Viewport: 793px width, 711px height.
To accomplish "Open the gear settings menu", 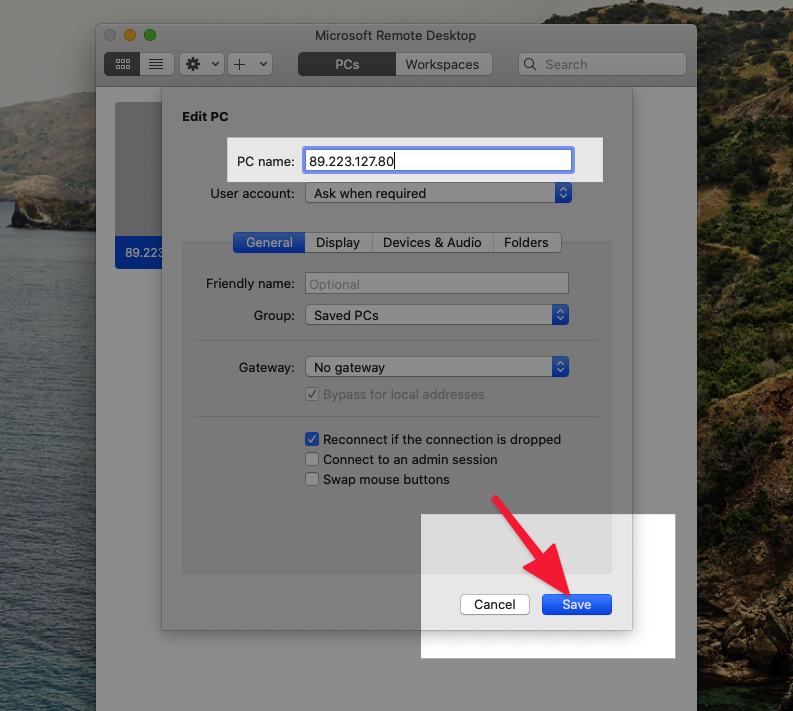I will [193, 64].
